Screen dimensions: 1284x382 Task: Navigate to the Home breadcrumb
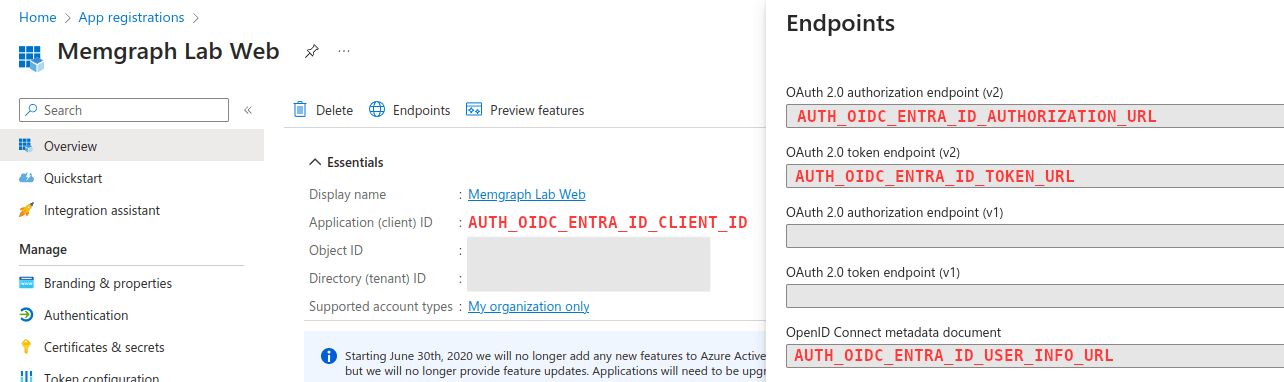click(x=37, y=17)
